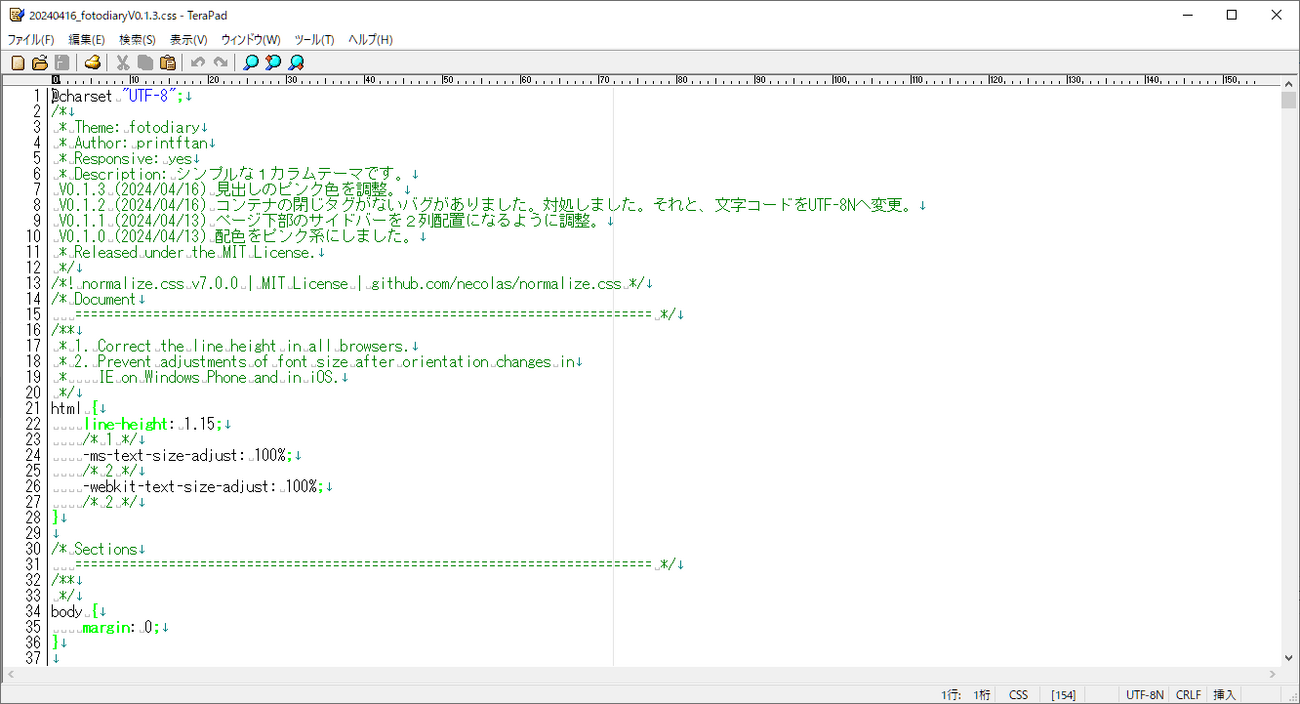Click the normalize.css v7.0.0 comment line
1300x704 pixels.
point(349,283)
